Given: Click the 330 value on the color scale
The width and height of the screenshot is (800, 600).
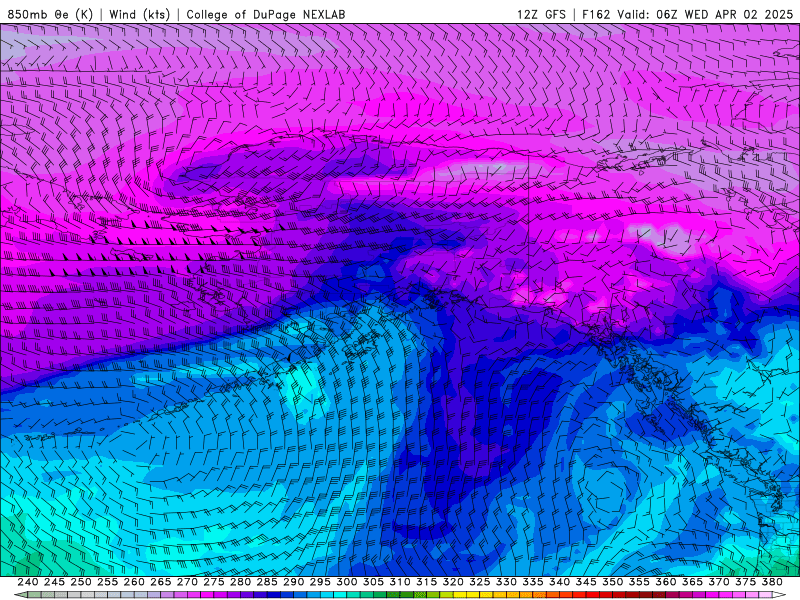Looking at the screenshot, I should 507,582.
